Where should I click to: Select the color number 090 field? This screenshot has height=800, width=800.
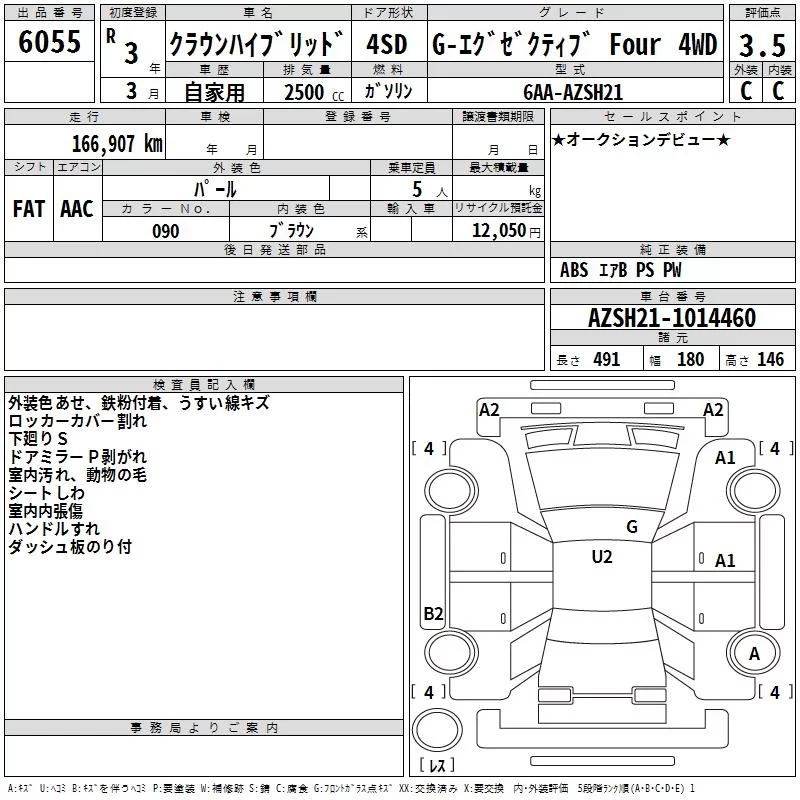pos(166,231)
